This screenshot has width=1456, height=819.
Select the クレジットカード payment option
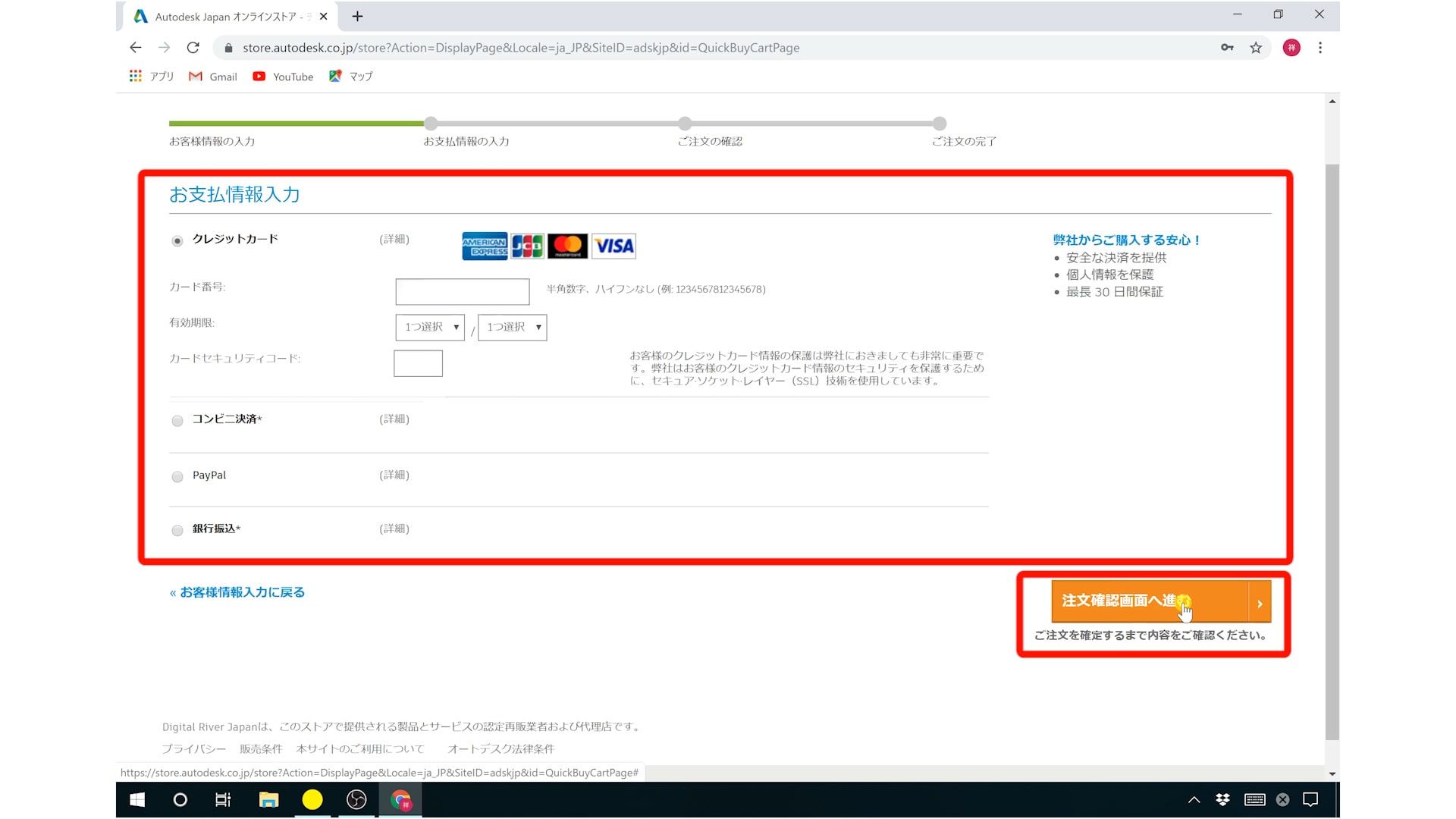177,241
